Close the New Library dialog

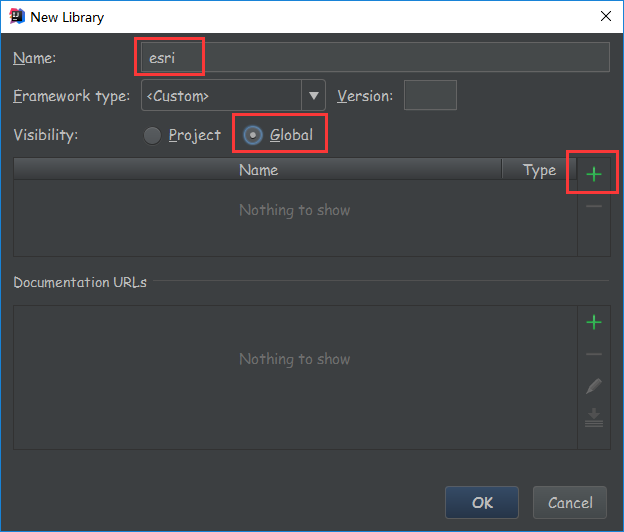[606, 16]
